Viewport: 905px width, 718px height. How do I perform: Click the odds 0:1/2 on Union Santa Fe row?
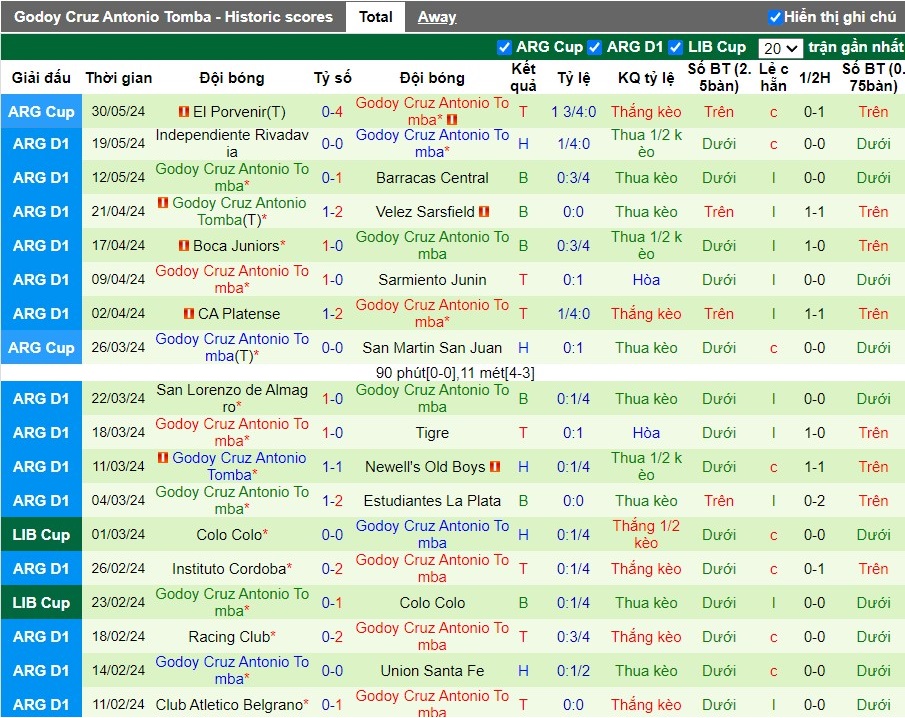click(573, 671)
